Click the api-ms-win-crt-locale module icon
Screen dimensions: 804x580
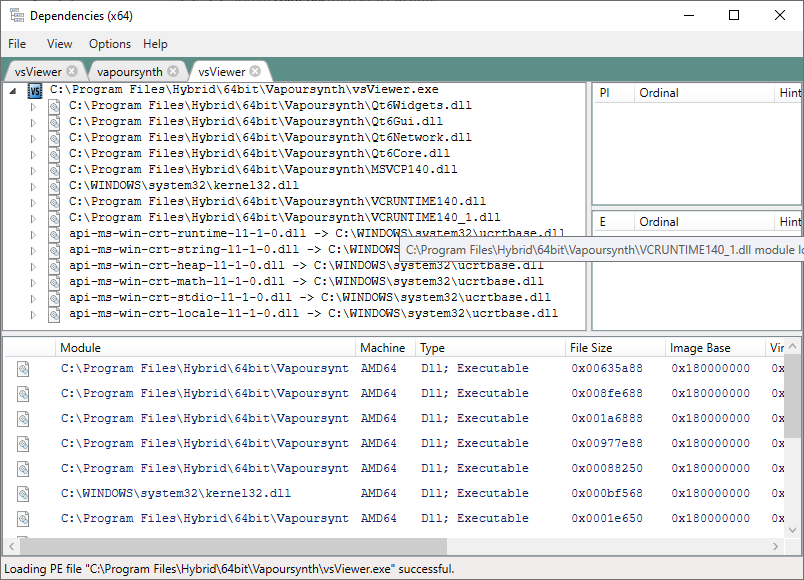54,314
